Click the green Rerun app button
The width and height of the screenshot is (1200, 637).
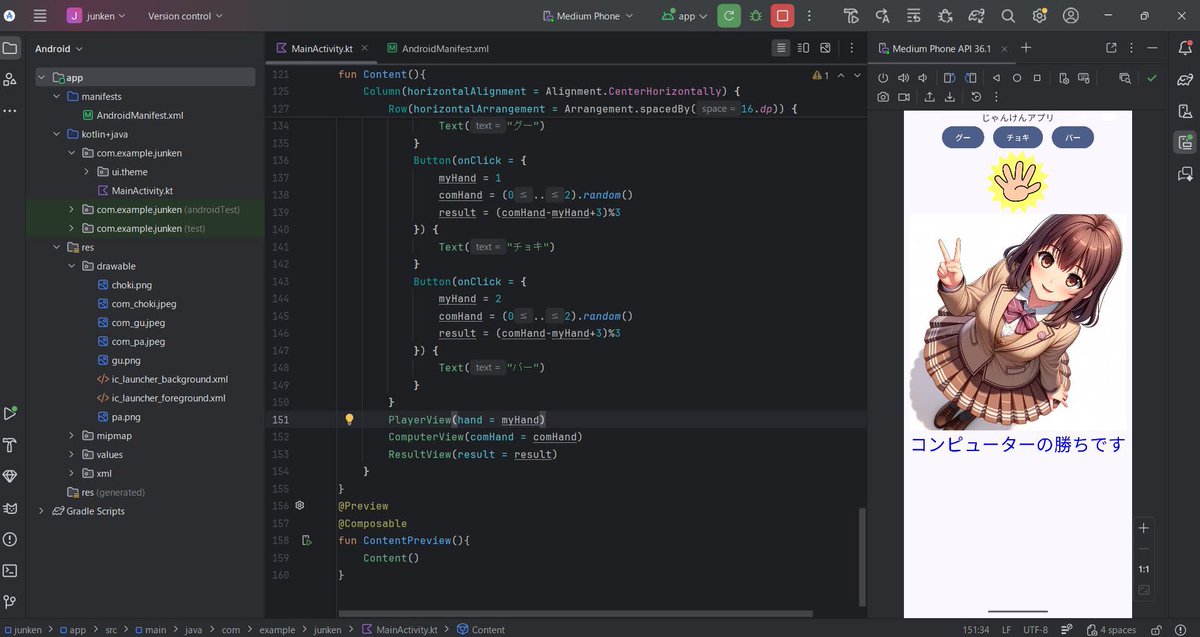point(728,15)
